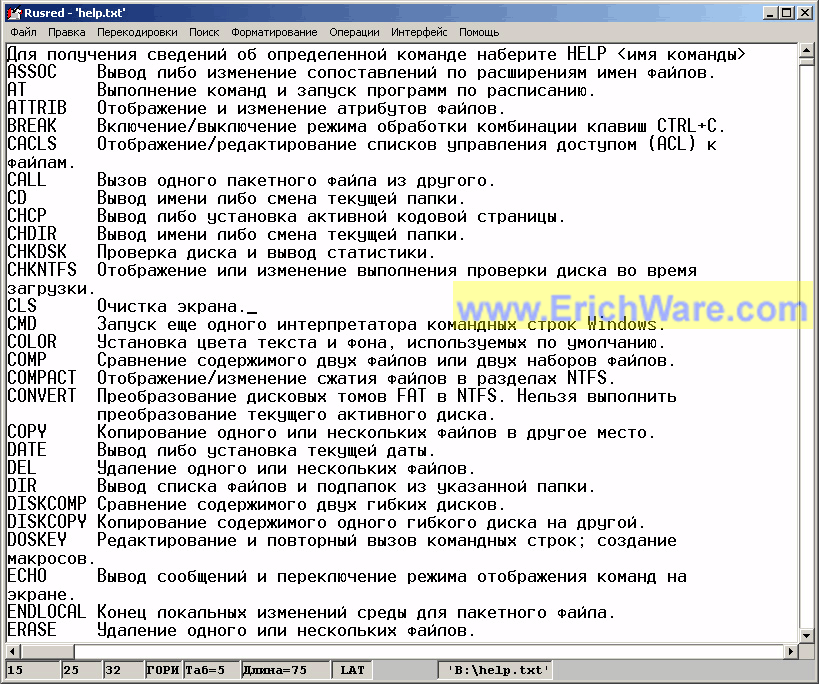Open the Операции menu
Viewport: 819px width, 684px height.
[354, 32]
